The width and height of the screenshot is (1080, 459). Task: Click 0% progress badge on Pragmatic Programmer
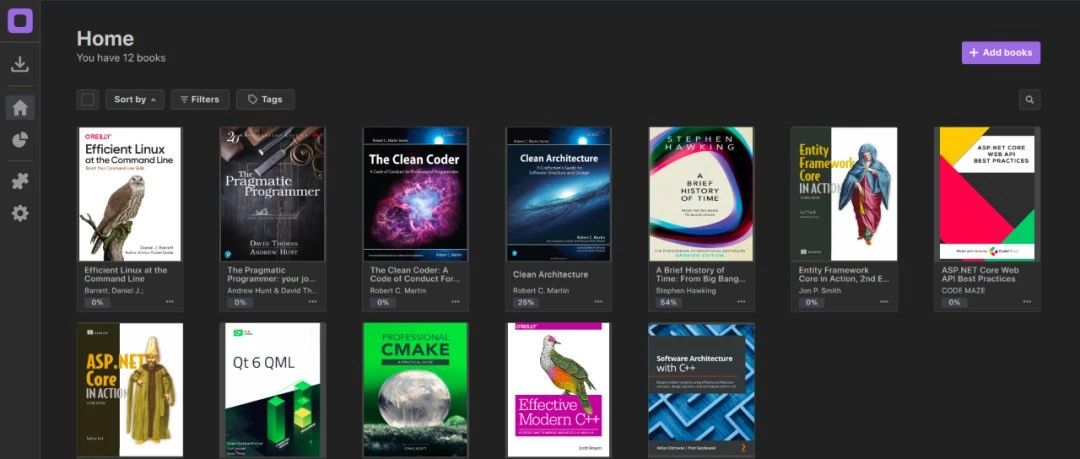(x=240, y=302)
